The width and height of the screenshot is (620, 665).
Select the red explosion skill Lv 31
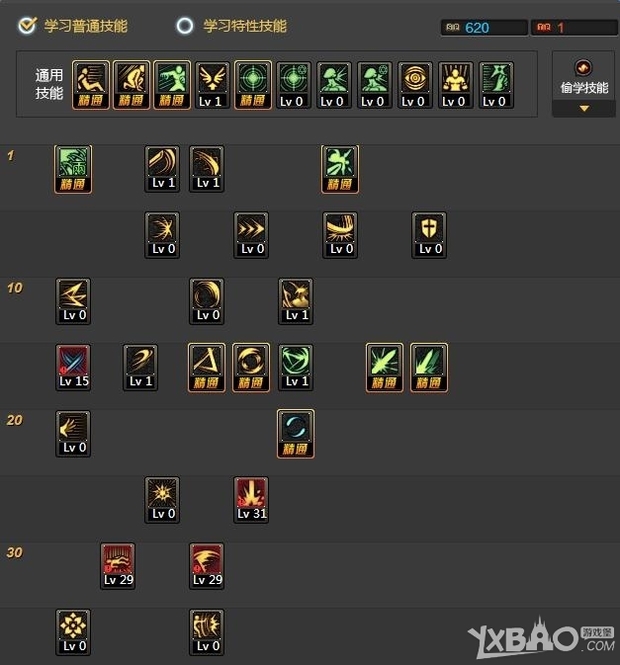click(x=251, y=500)
